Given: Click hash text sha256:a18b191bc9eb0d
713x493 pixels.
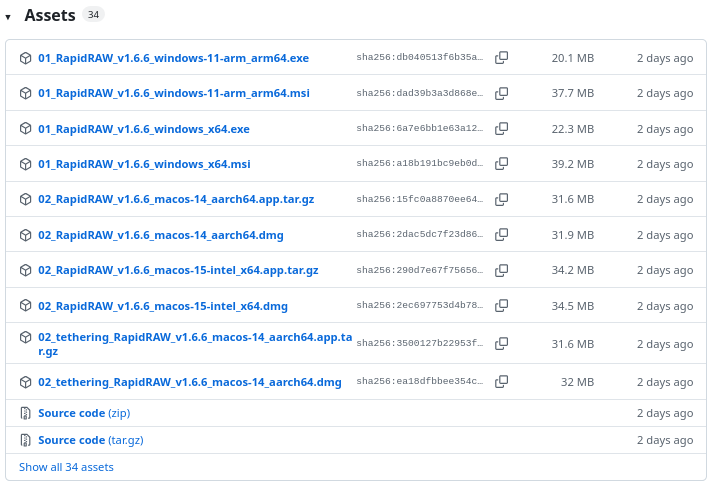Looking at the screenshot, I should click(419, 163).
